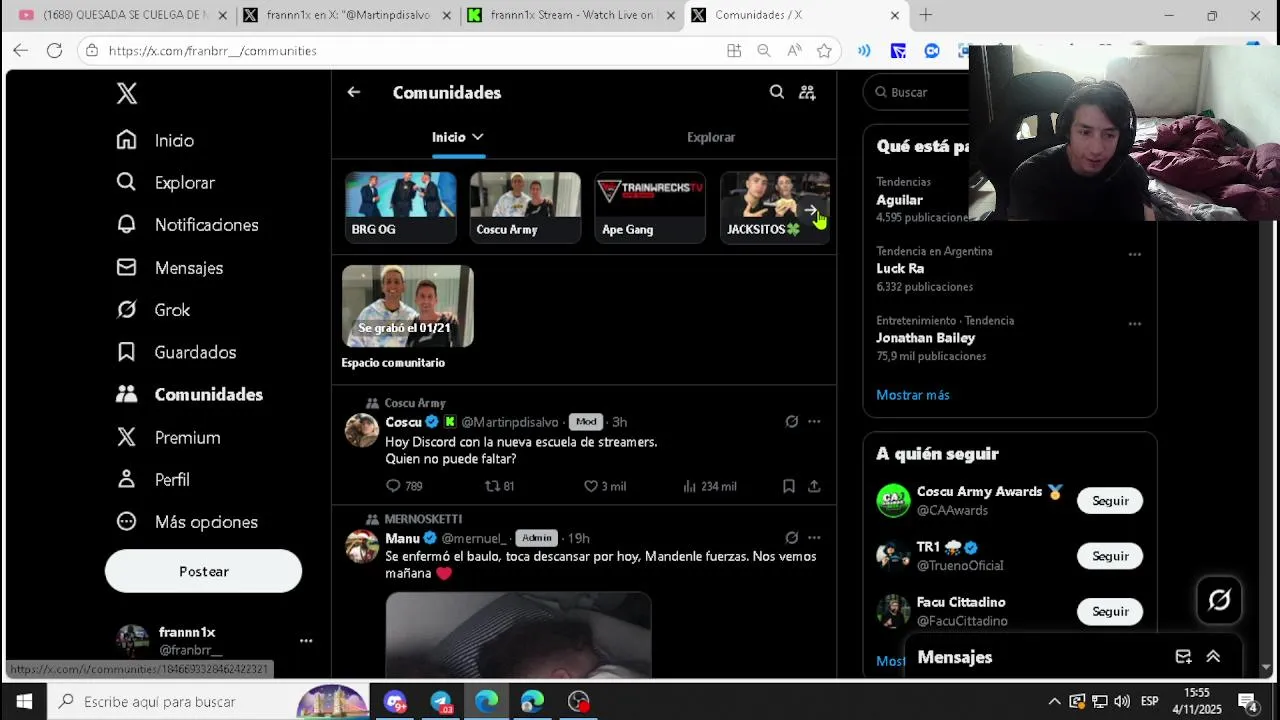
Task: Click the create community people icon
Action: 807,92
